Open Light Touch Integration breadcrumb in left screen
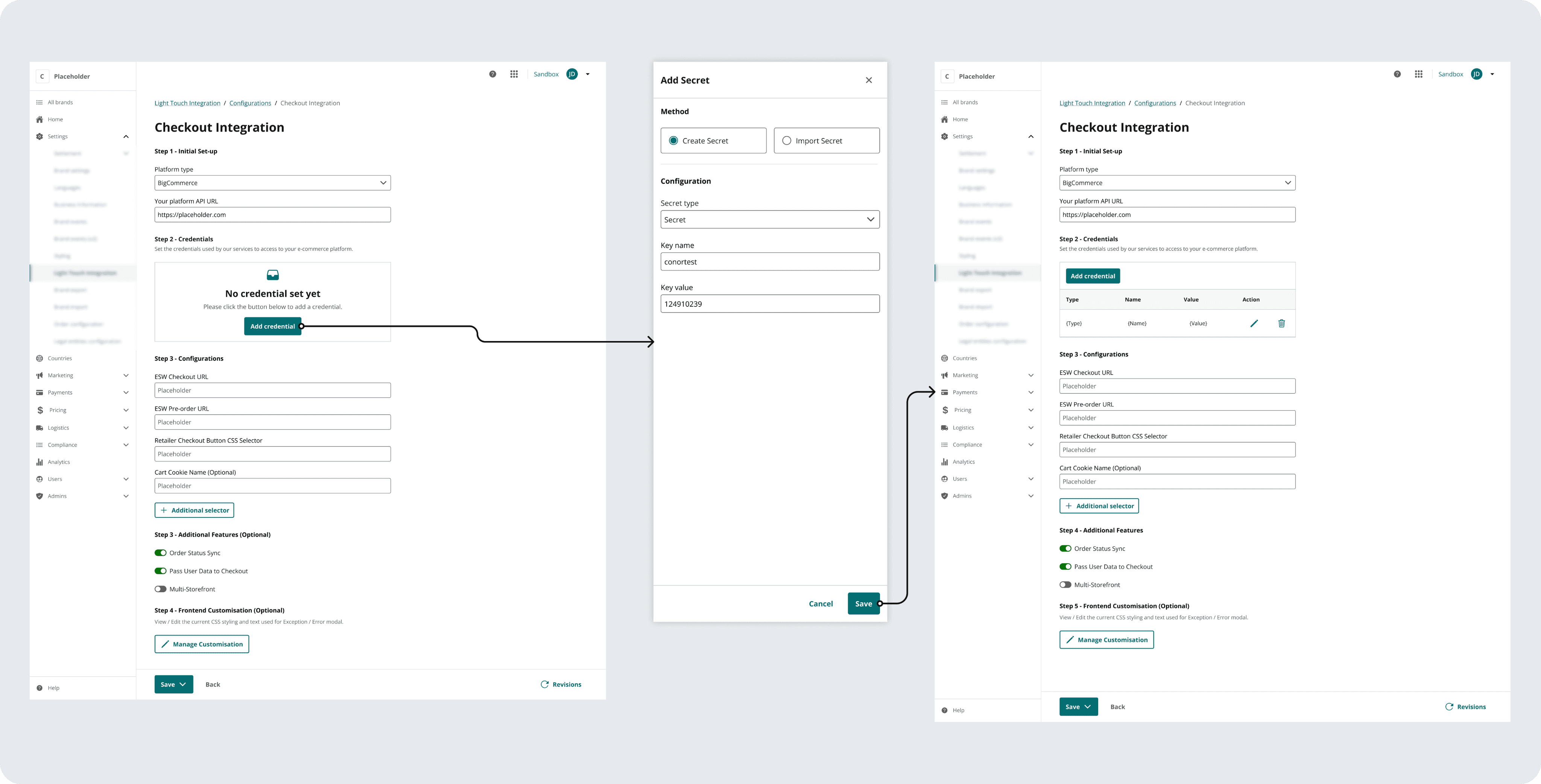The width and height of the screenshot is (1541, 784). (x=187, y=103)
